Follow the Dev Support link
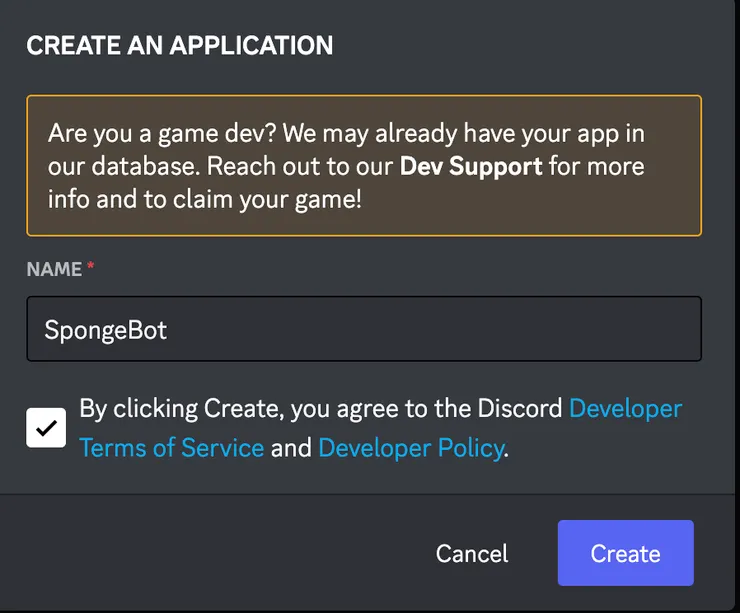The image size is (740, 613). click(471, 165)
